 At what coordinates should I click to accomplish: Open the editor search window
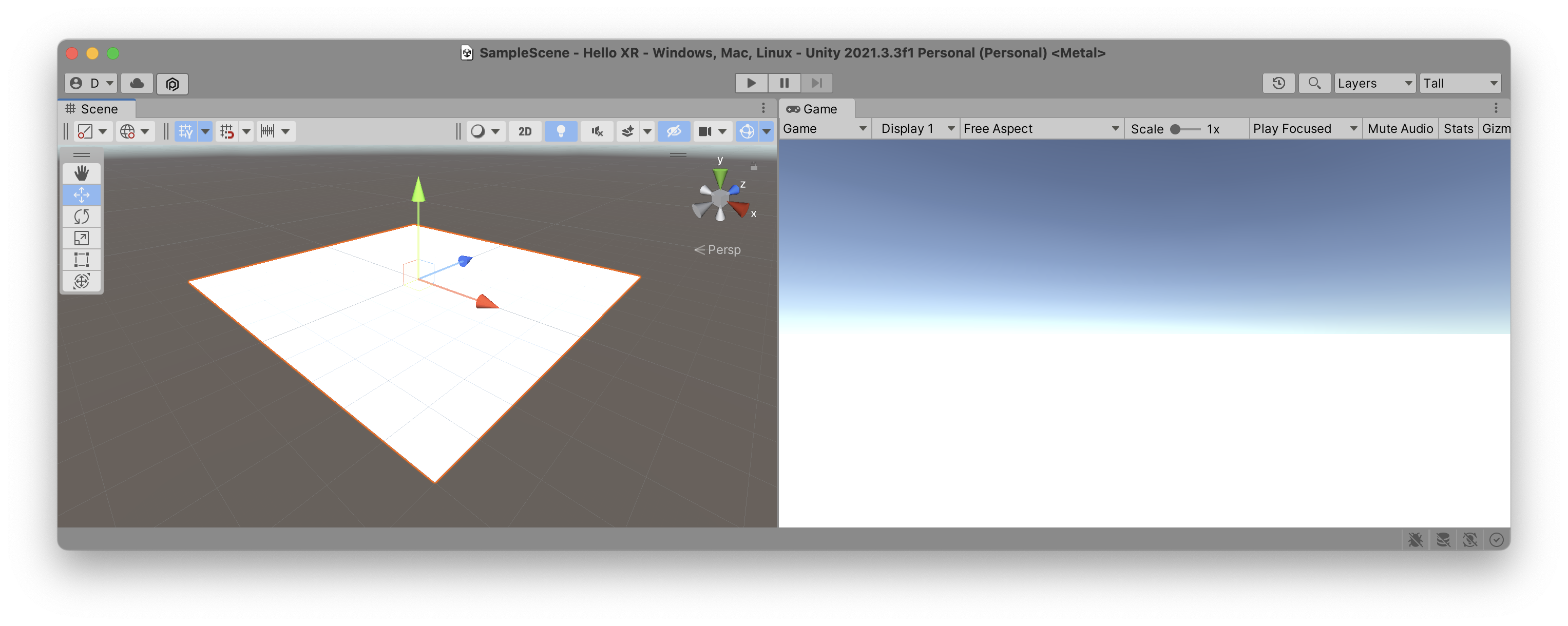(x=1314, y=83)
